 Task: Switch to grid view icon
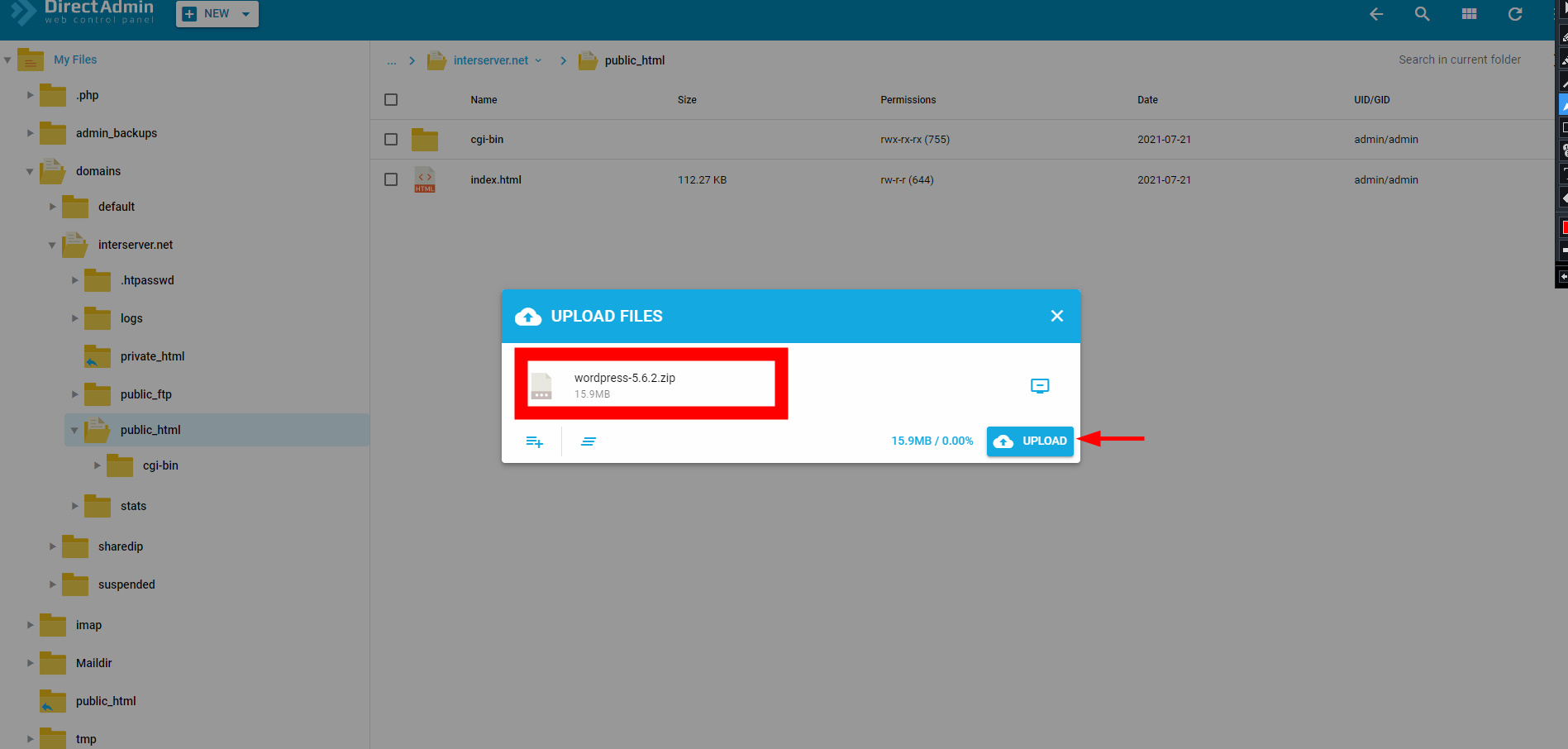[x=1469, y=14]
